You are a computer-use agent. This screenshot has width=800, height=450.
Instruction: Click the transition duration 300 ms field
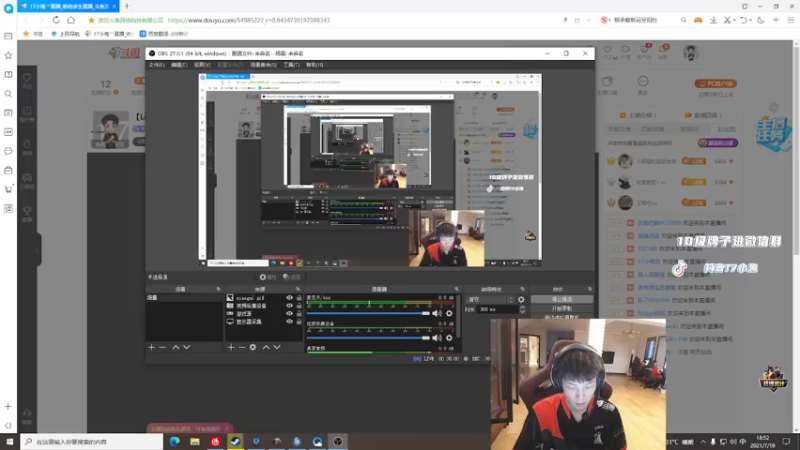[497, 309]
